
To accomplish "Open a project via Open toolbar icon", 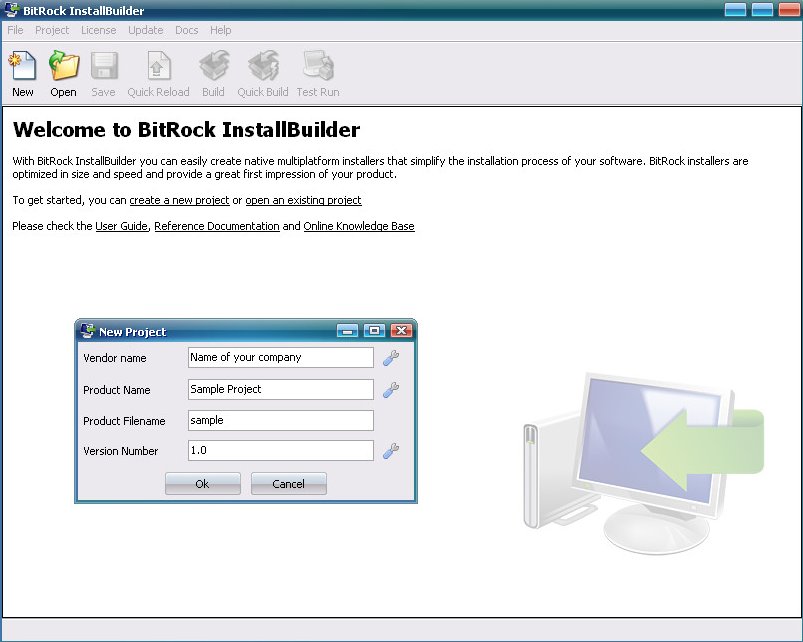I will (64, 66).
